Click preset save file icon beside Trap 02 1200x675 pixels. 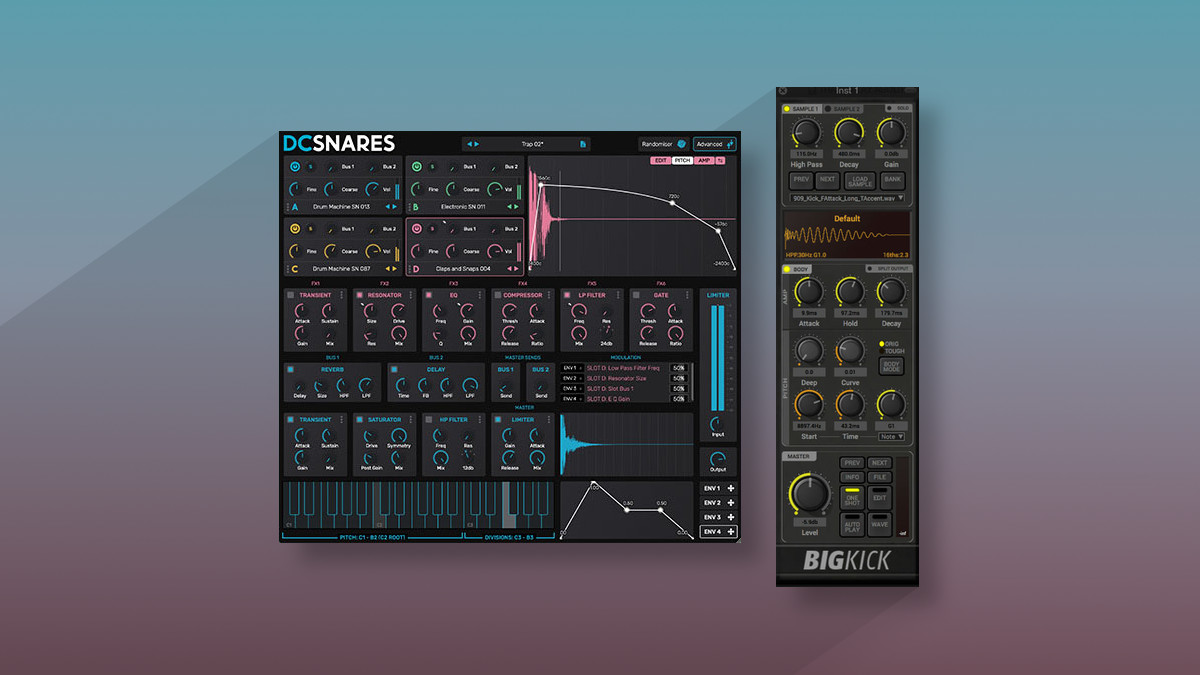[583, 144]
